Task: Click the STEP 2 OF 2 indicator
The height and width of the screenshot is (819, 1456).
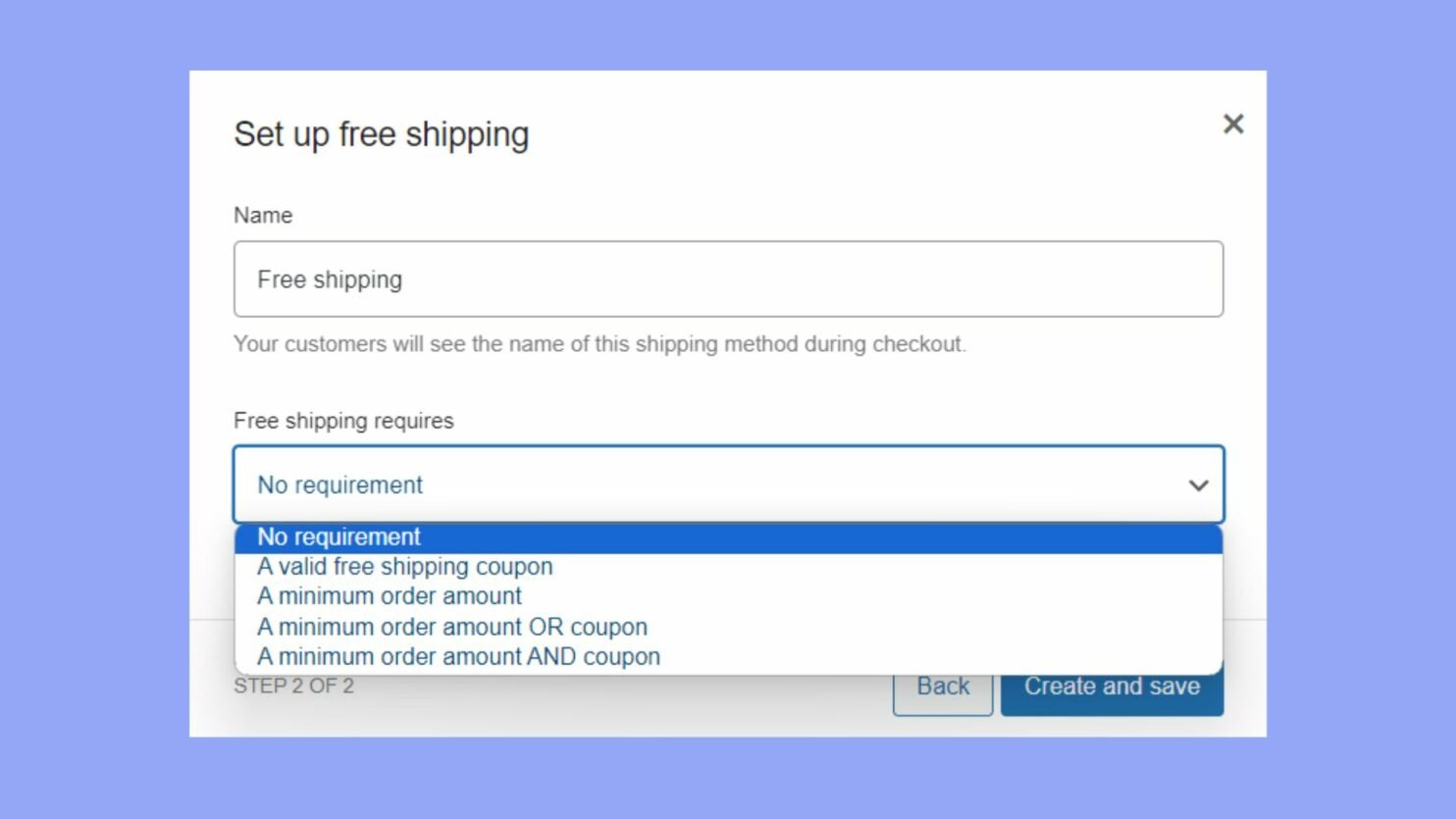Action: point(293,685)
